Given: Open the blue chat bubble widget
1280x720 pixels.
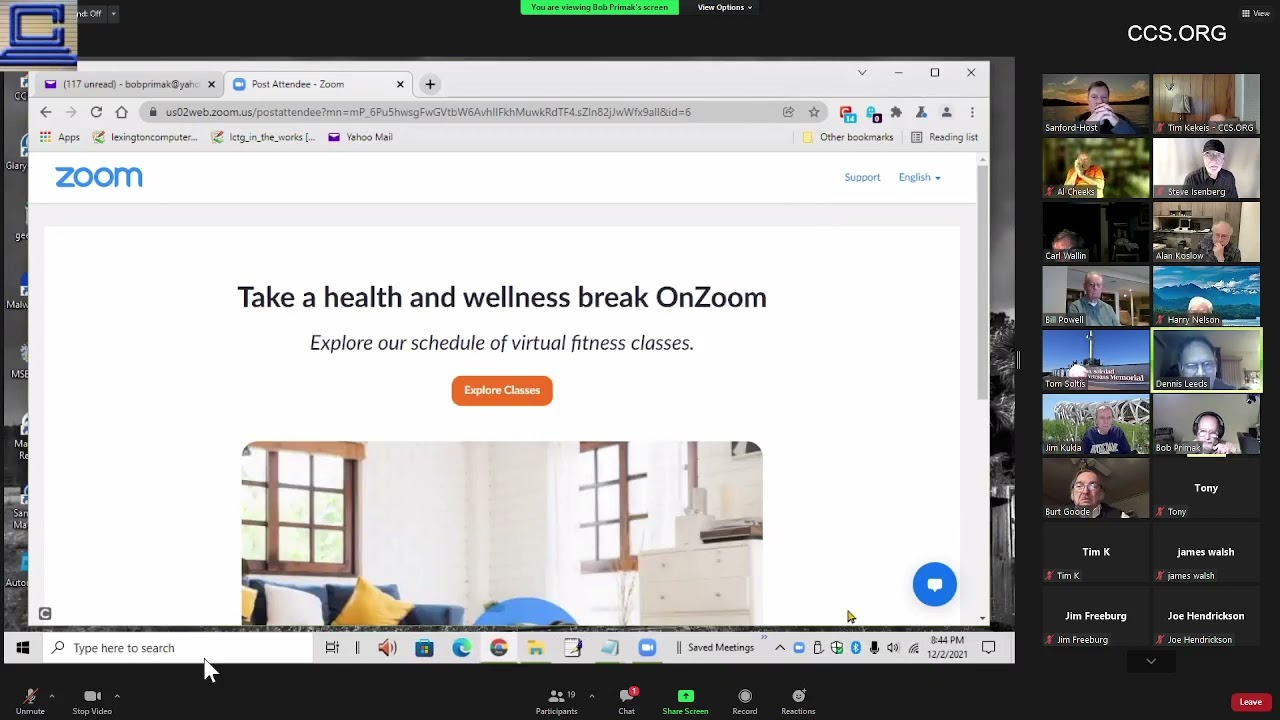Looking at the screenshot, I should 935,585.
